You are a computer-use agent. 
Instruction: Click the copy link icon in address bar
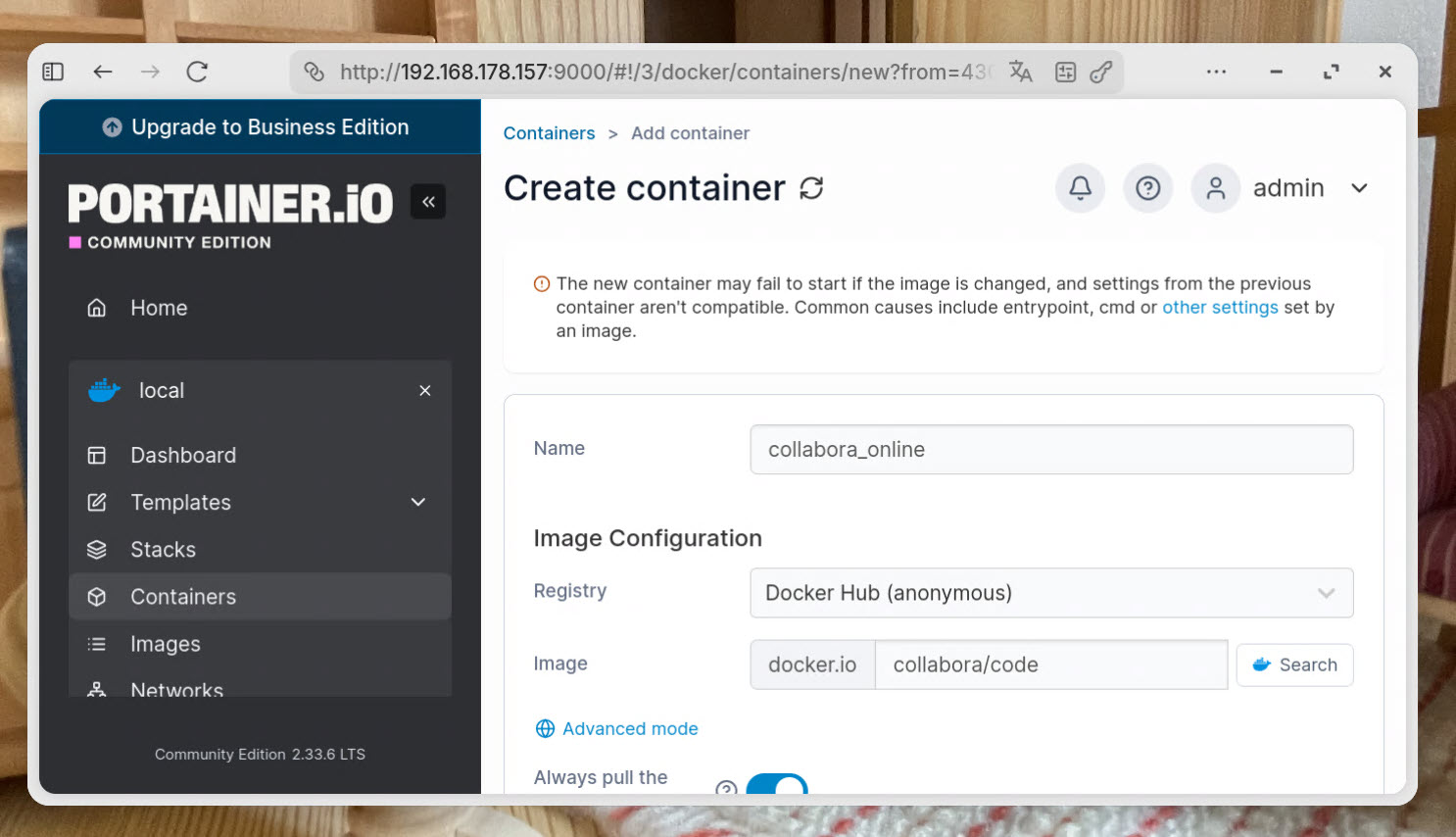[x=1101, y=72]
